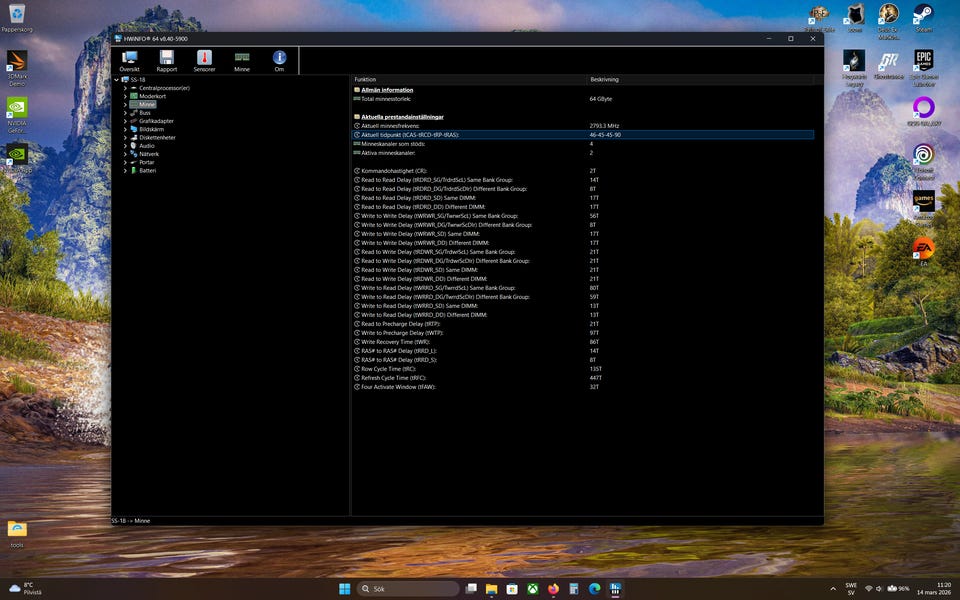Select Diskettenheter in the tree
The image size is (960, 600).
157,137
